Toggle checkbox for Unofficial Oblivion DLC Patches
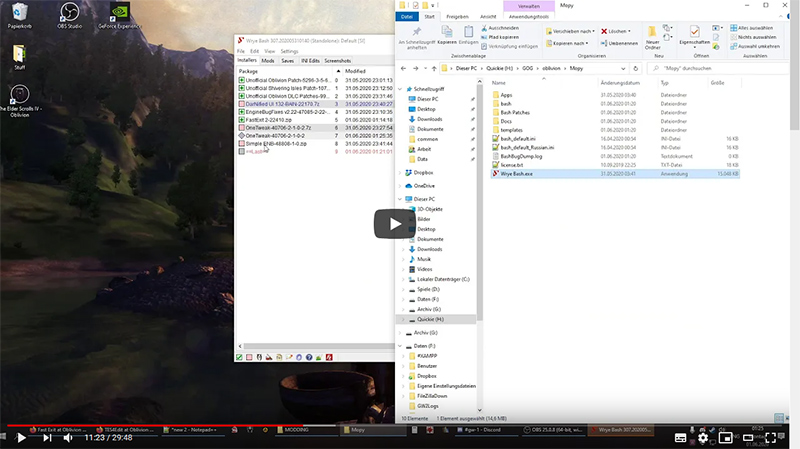The height and width of the screenshot is (449, 800). (242, 96)
